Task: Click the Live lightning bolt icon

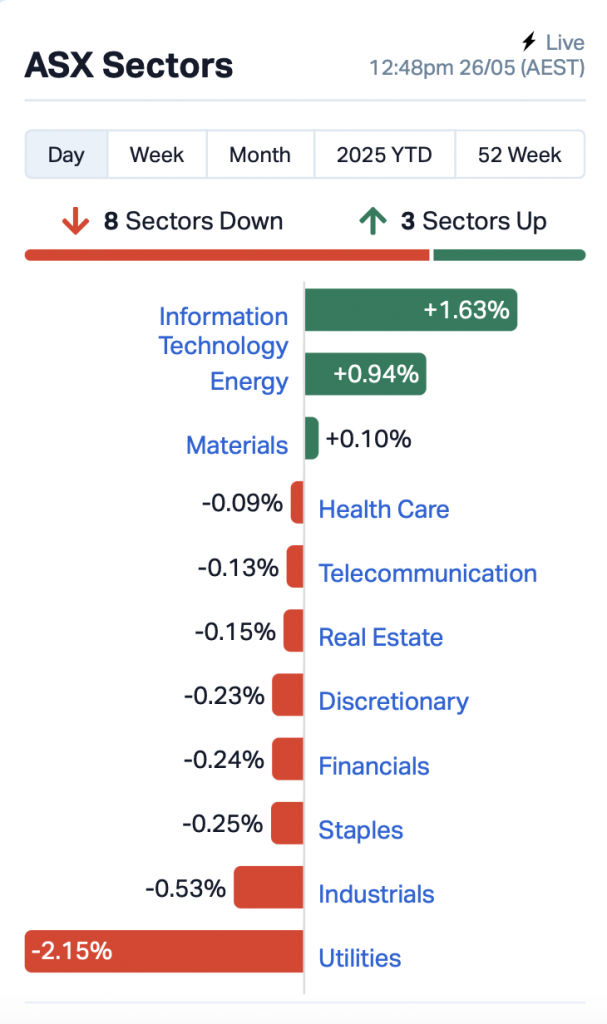Action: [x=530, y=42]
